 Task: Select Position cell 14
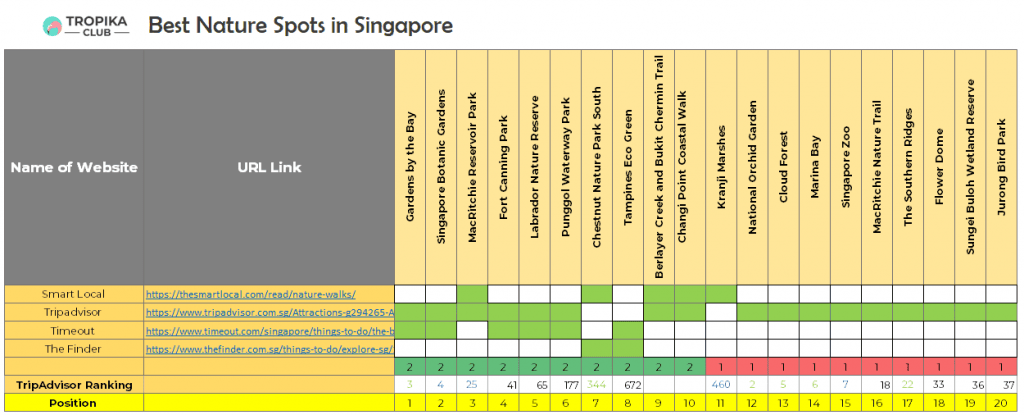[815, 403]
